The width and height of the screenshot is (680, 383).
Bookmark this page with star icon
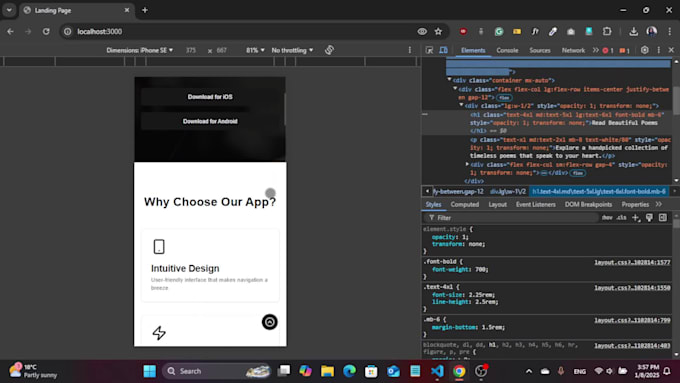pos(438,31)
